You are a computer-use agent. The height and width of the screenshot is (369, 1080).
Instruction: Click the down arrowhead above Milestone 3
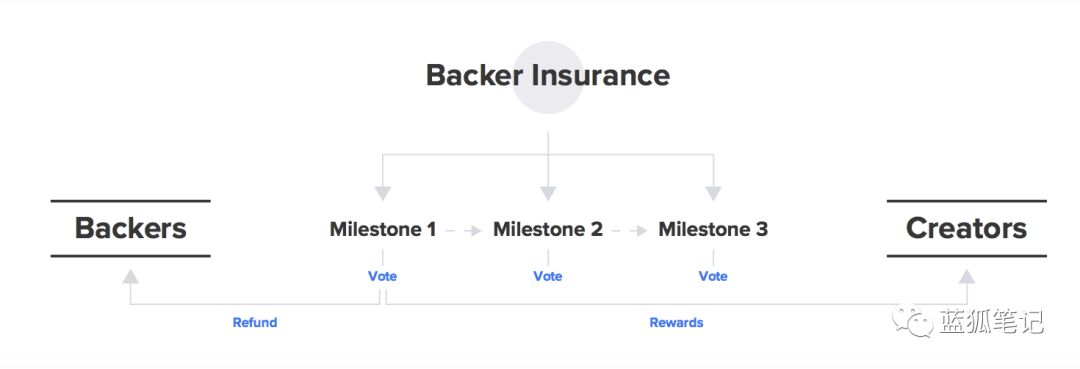click(x=713, y=193)
